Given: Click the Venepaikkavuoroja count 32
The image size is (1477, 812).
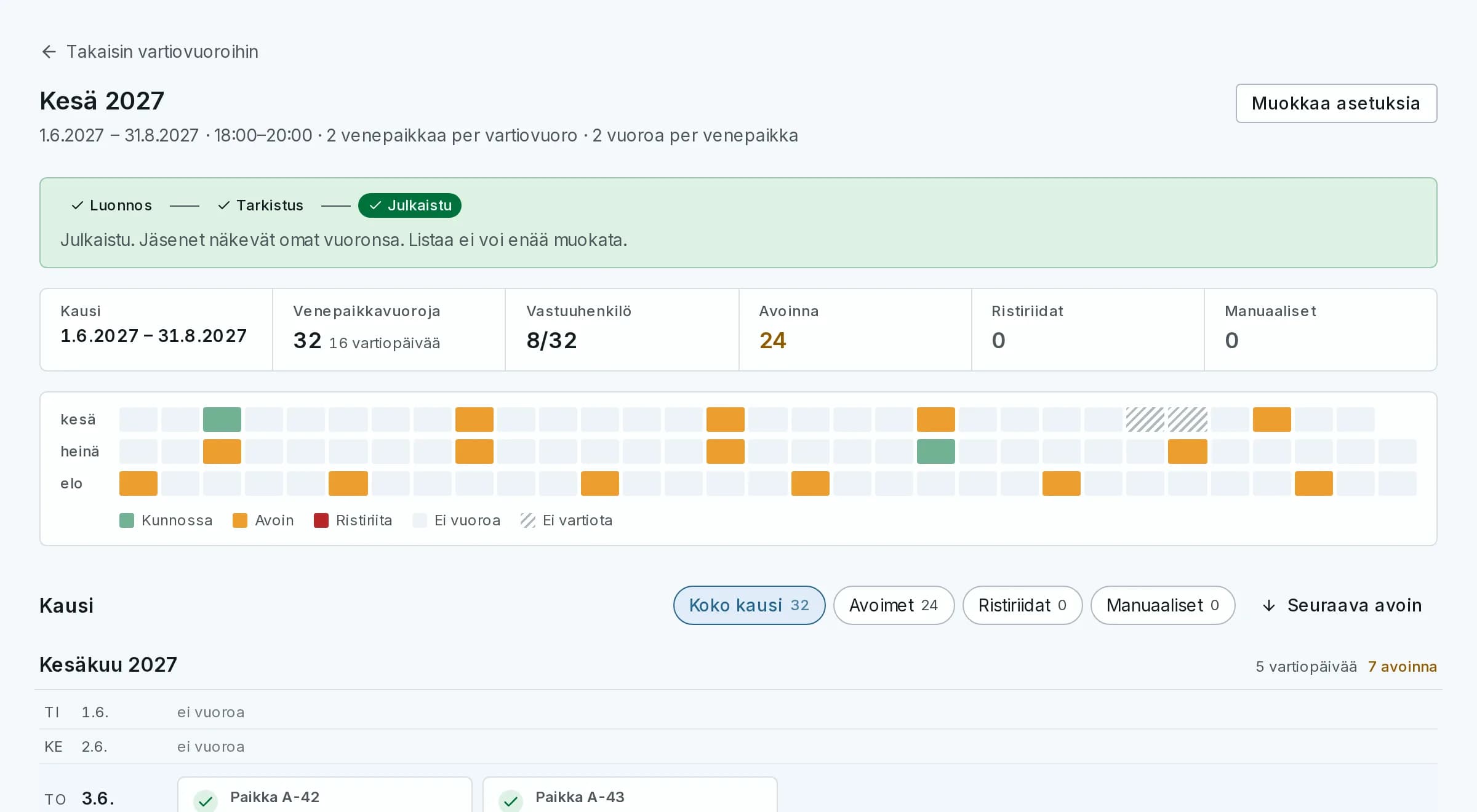Looking at the screenshot, I should pyautogui.click(x=308, y=340).
